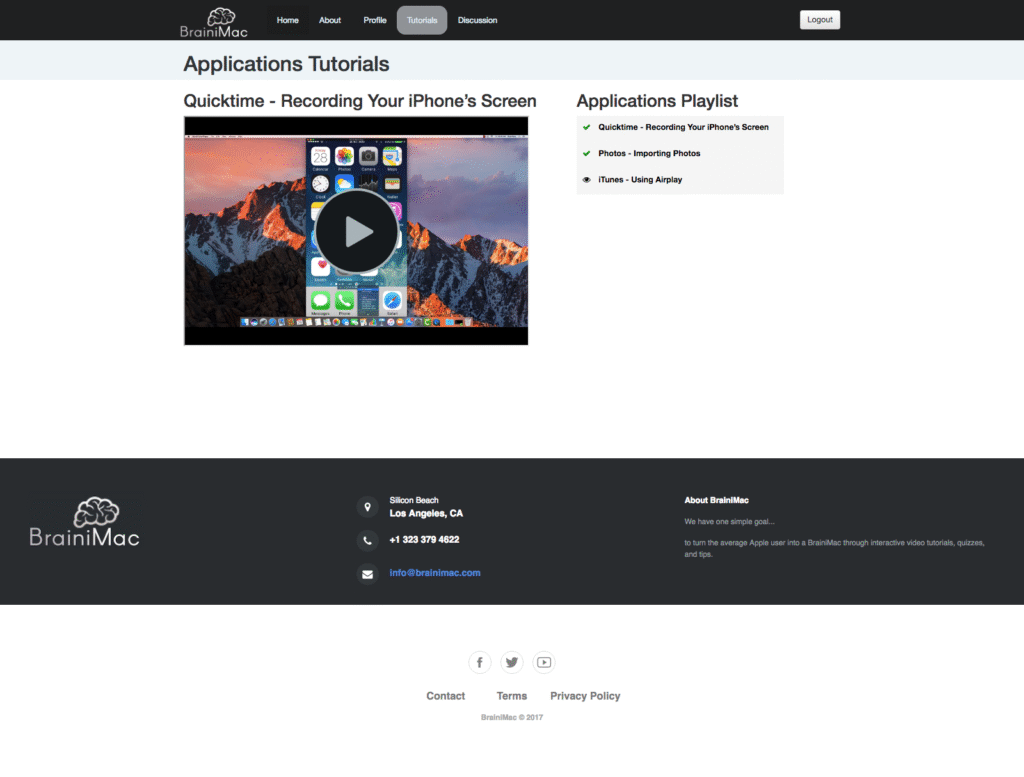Click the phone icon in the footer
Screen dimensions: 1024x777
coord(367,540)
